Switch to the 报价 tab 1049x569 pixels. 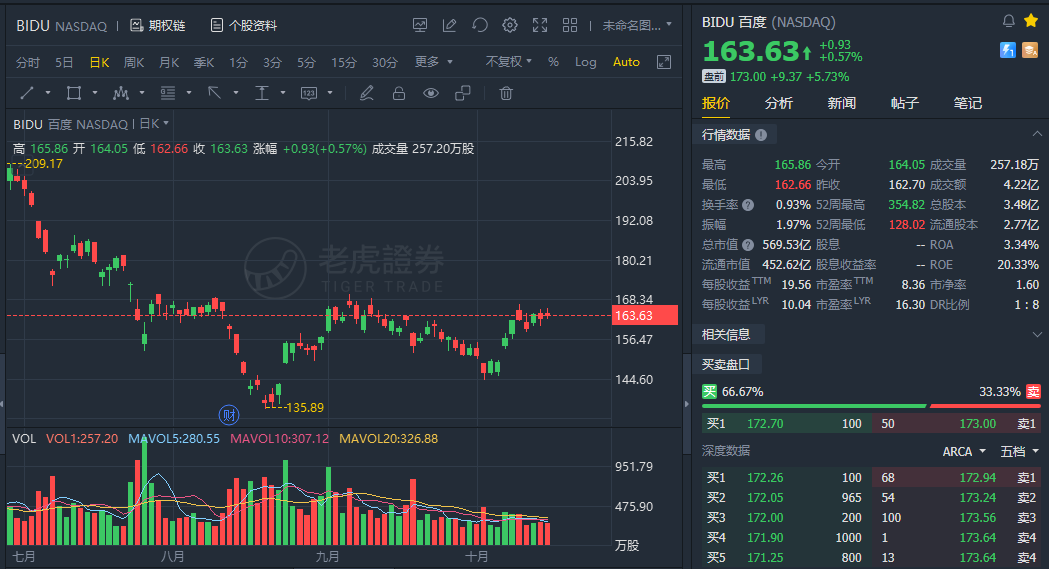tap(716, 103)
